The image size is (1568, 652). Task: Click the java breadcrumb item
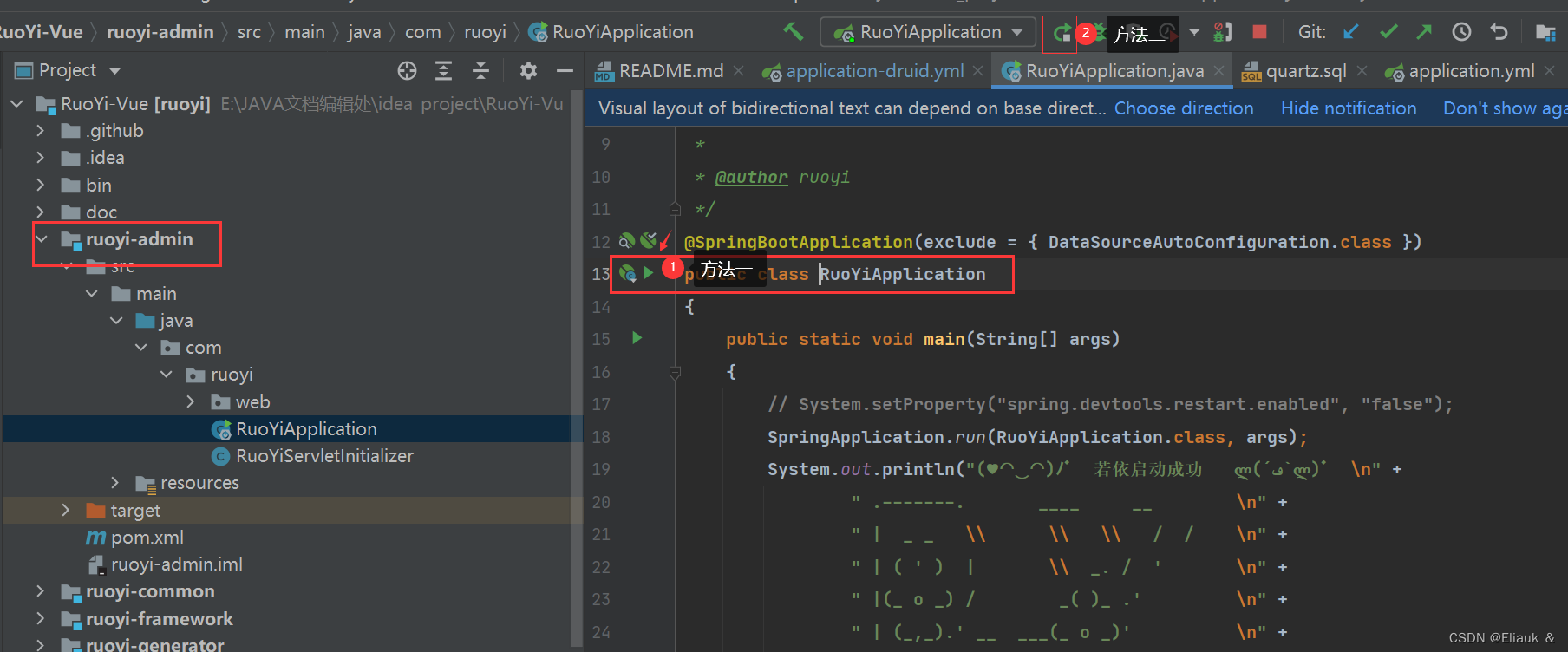[x=364, y=32]
